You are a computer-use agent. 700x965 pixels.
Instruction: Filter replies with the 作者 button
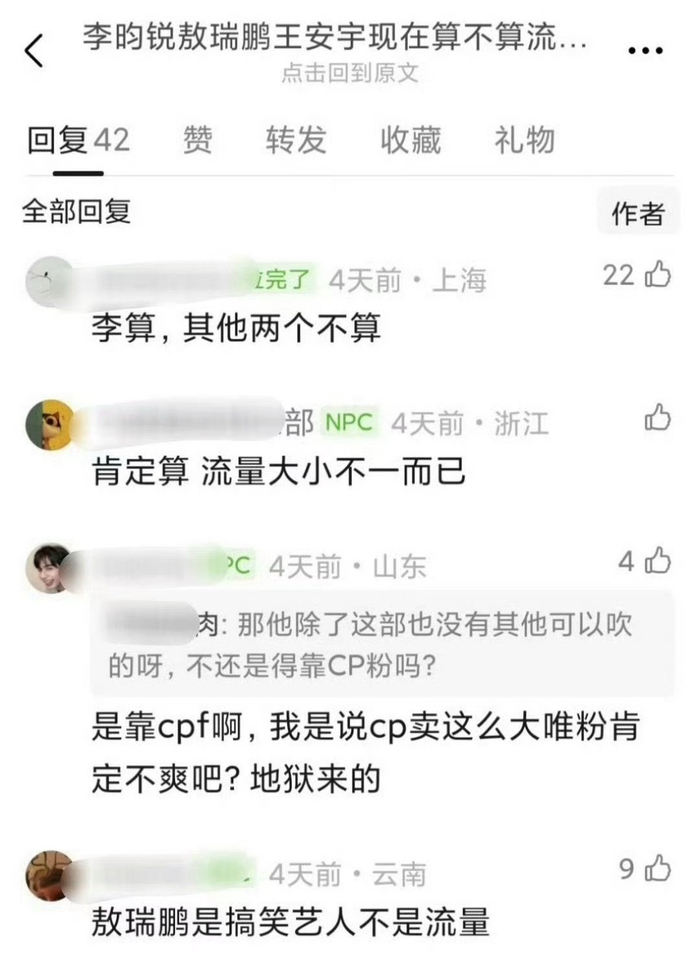[638, 214]
